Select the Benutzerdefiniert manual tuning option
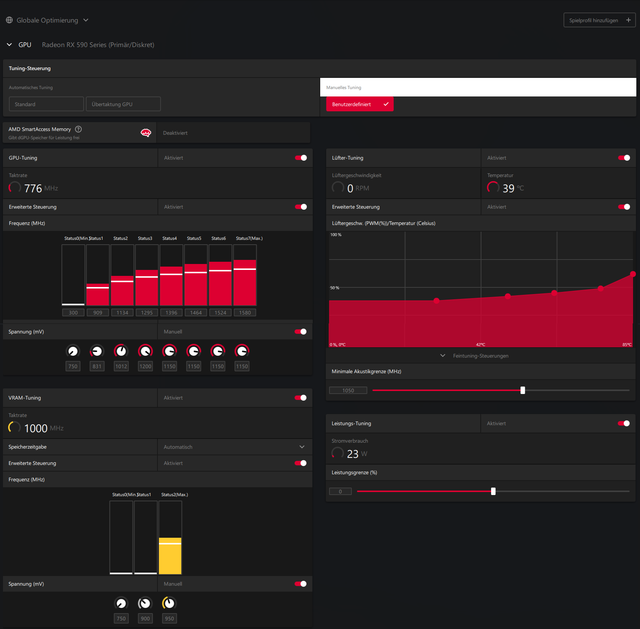Viewport: 640px width, 629px height. 360,104
